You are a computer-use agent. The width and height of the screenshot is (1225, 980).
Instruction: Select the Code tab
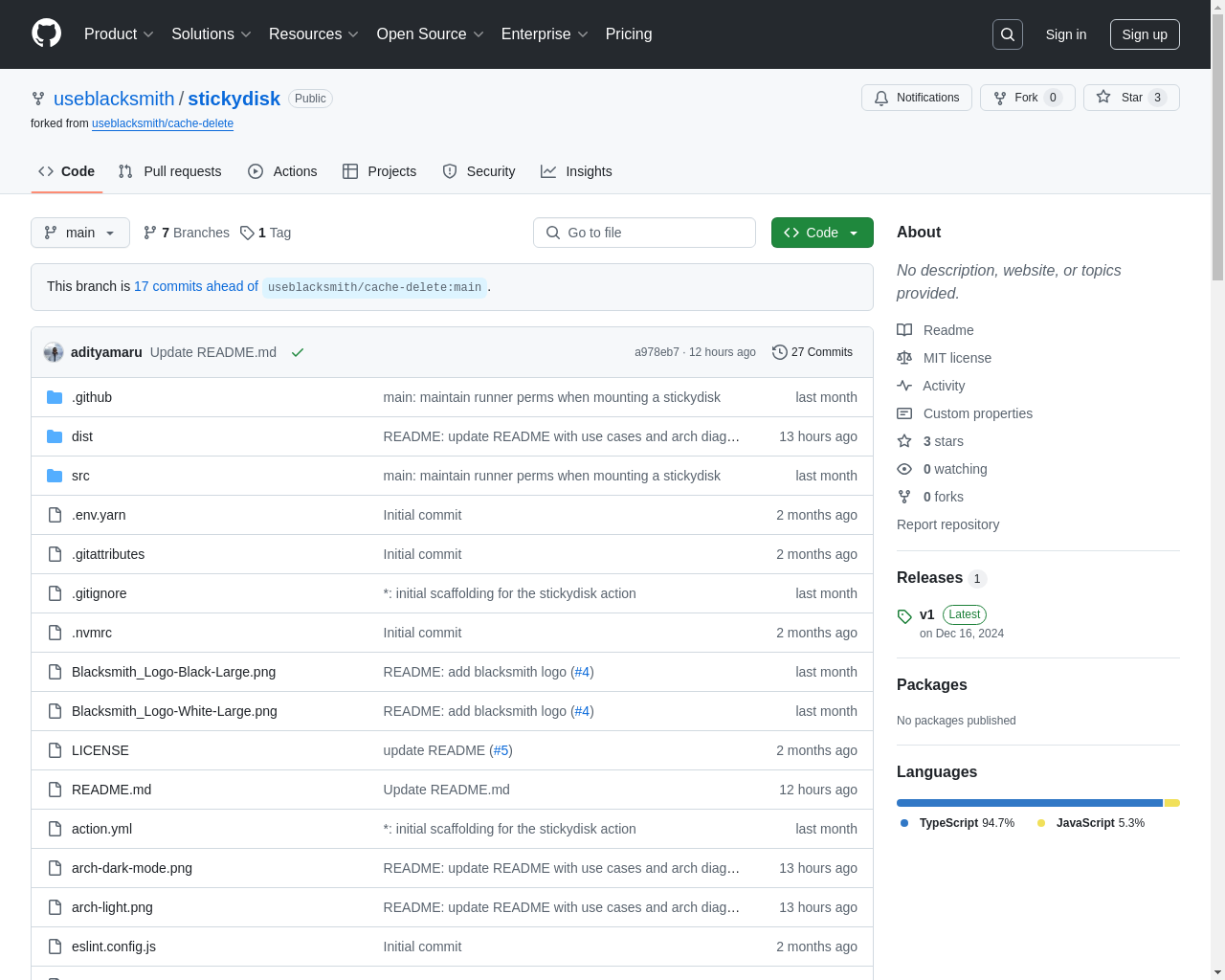(67, 171)
